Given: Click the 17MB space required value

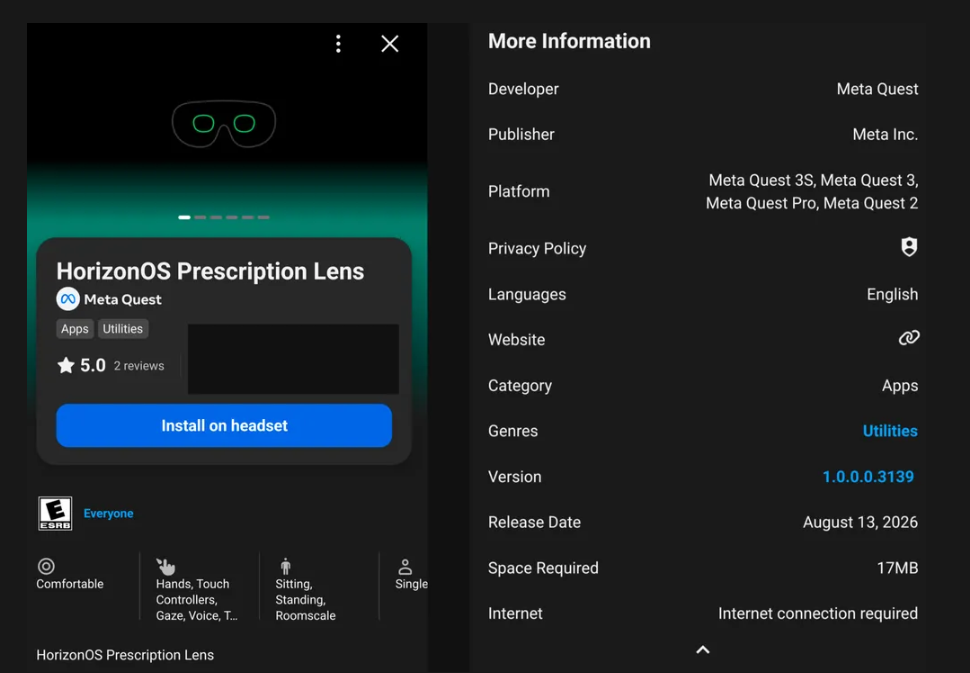Looking at the screenshot, I should [898, 568].
